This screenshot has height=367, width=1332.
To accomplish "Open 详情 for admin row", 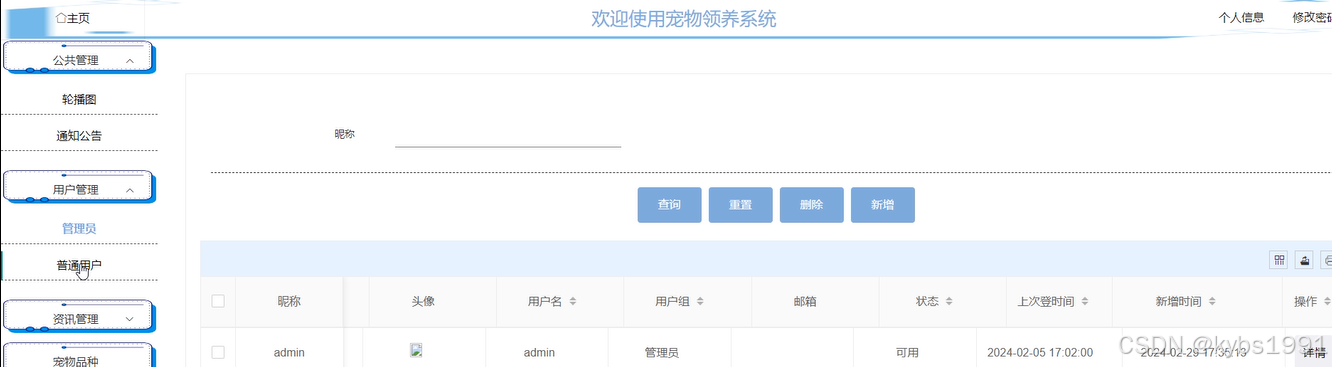I will (1314, 352).
